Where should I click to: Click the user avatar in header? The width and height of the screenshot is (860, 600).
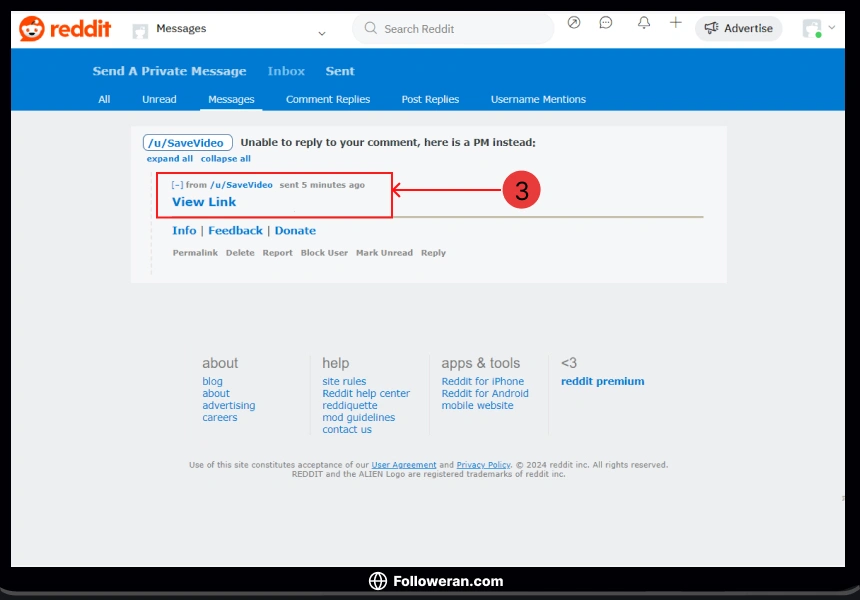811,29
